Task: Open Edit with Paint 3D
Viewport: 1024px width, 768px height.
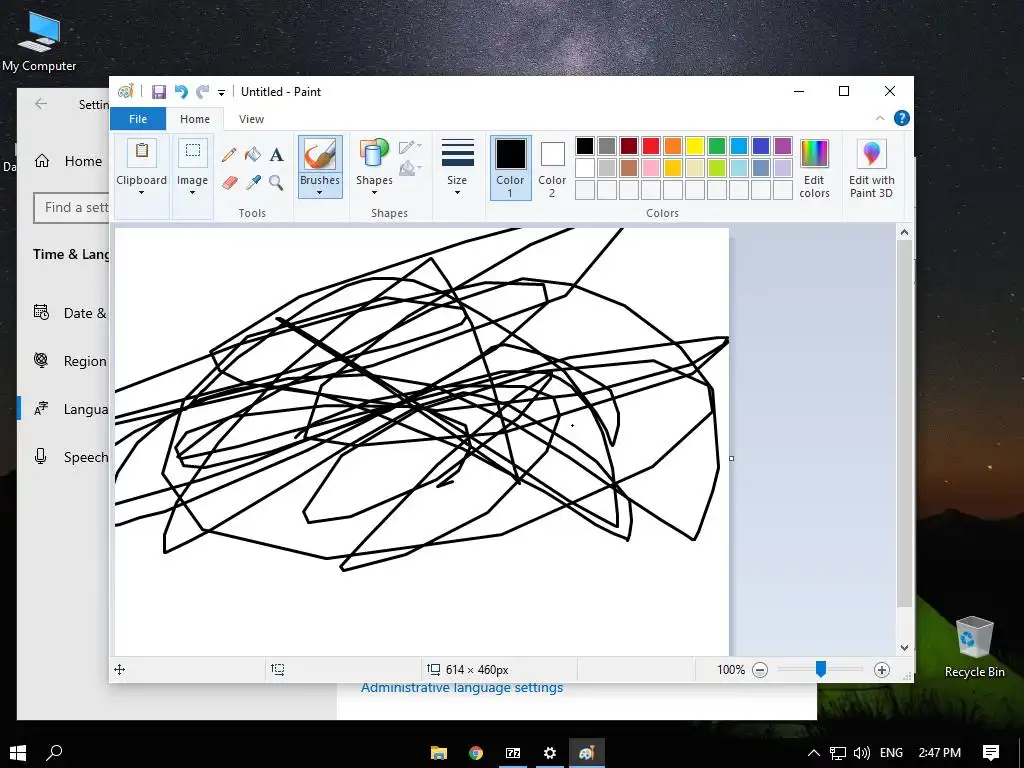Action: (x=871, y=169)
